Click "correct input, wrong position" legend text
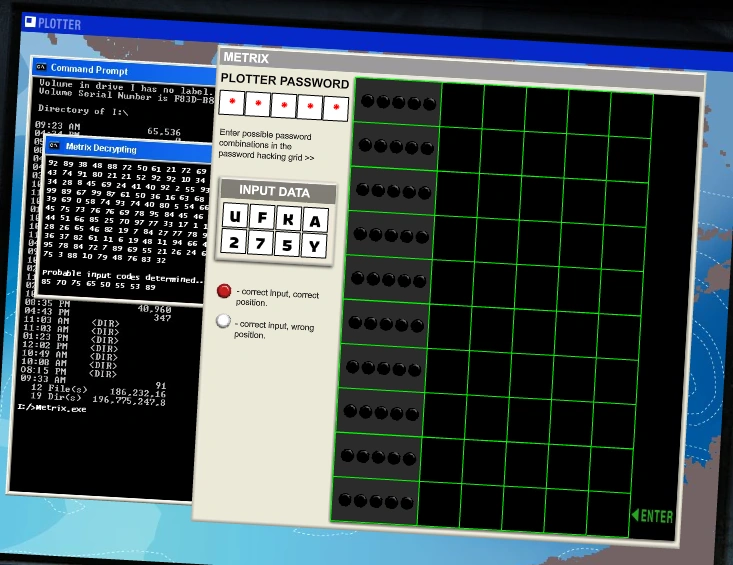 274,329
